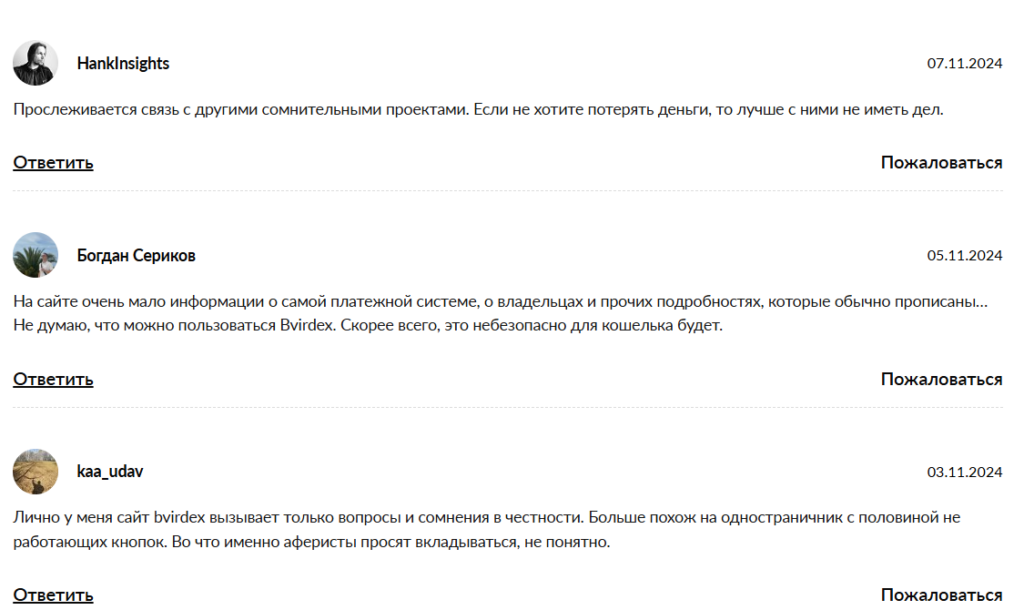The width and height of the screenshot is (1024, 610).
Task: Click the date 07.11.2024
Action: [x=964, y=63]
